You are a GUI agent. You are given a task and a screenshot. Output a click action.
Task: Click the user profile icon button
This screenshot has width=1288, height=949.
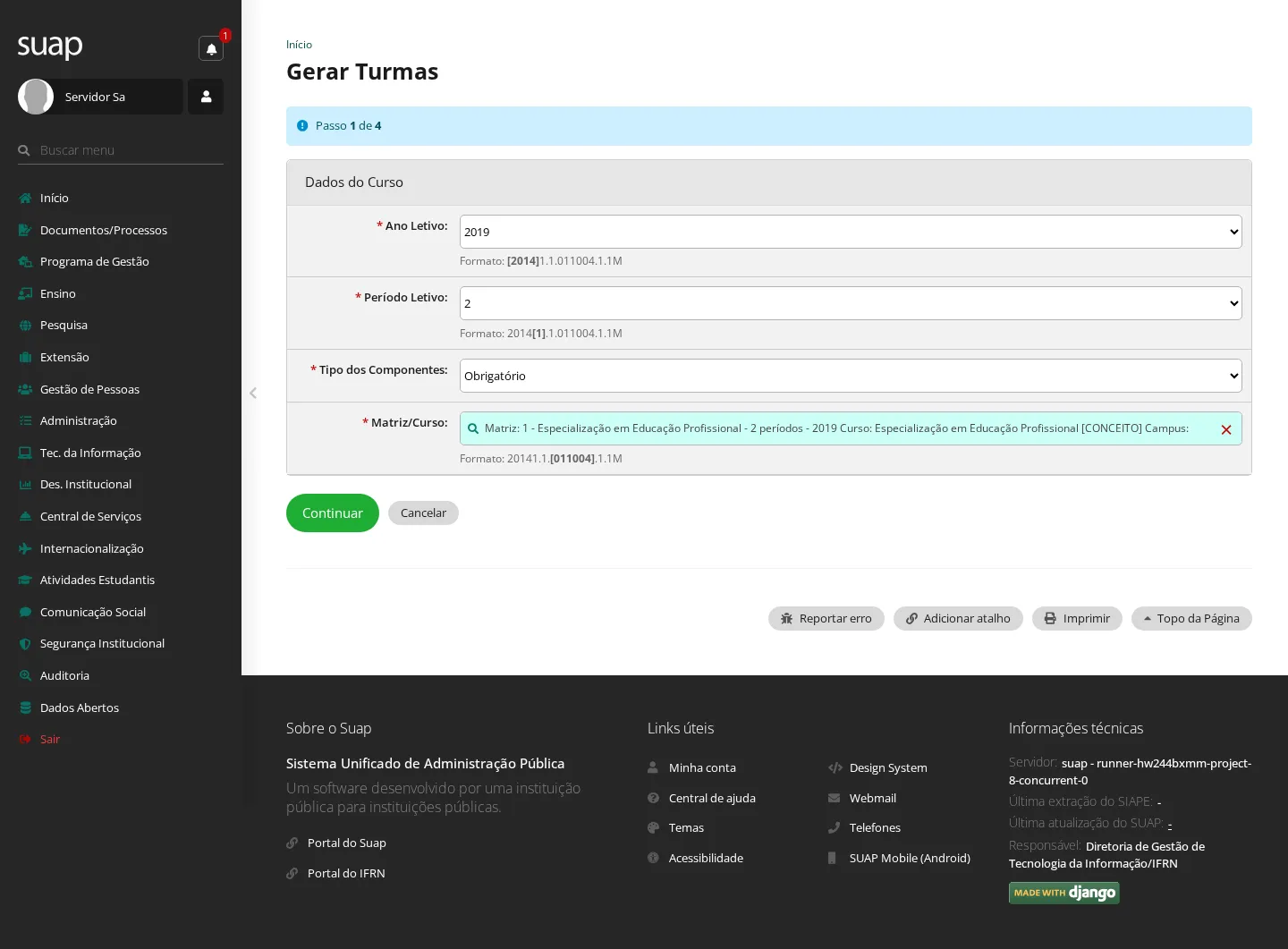tap(206, 97)
